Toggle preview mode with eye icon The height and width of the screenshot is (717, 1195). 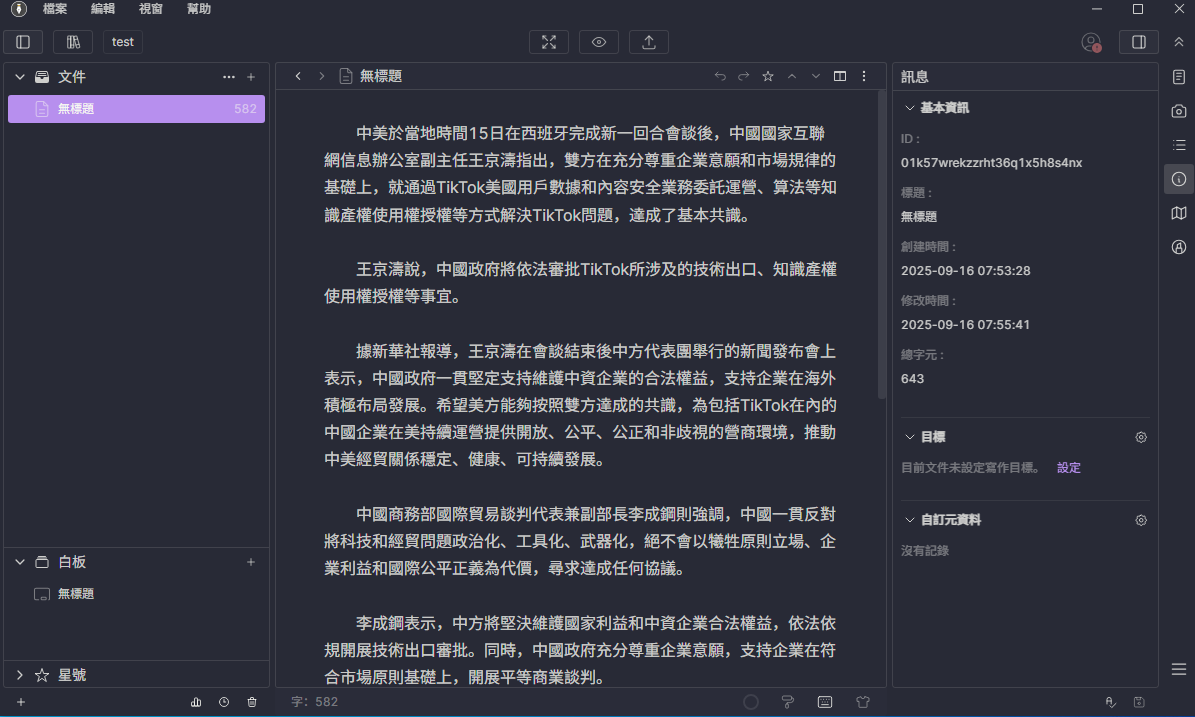pyautogui.click(x=599, y=42)
